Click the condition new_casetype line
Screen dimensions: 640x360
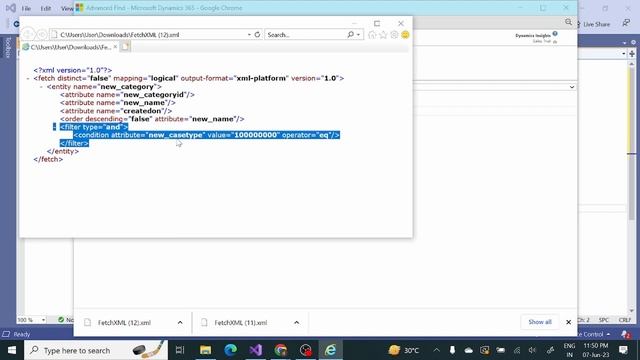[x=206, y=135]
